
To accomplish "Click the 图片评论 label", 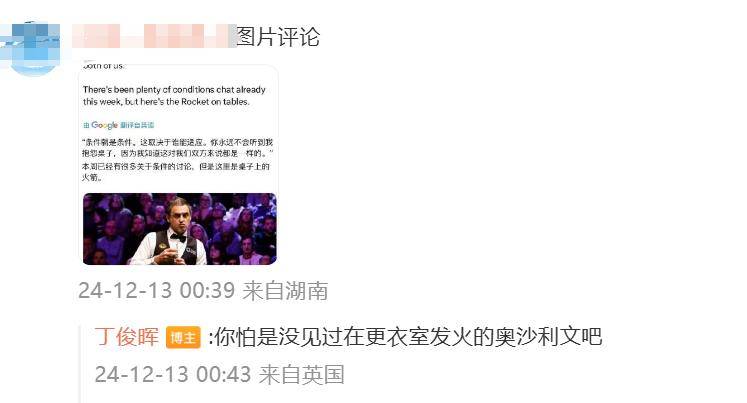I will [278, 37].
